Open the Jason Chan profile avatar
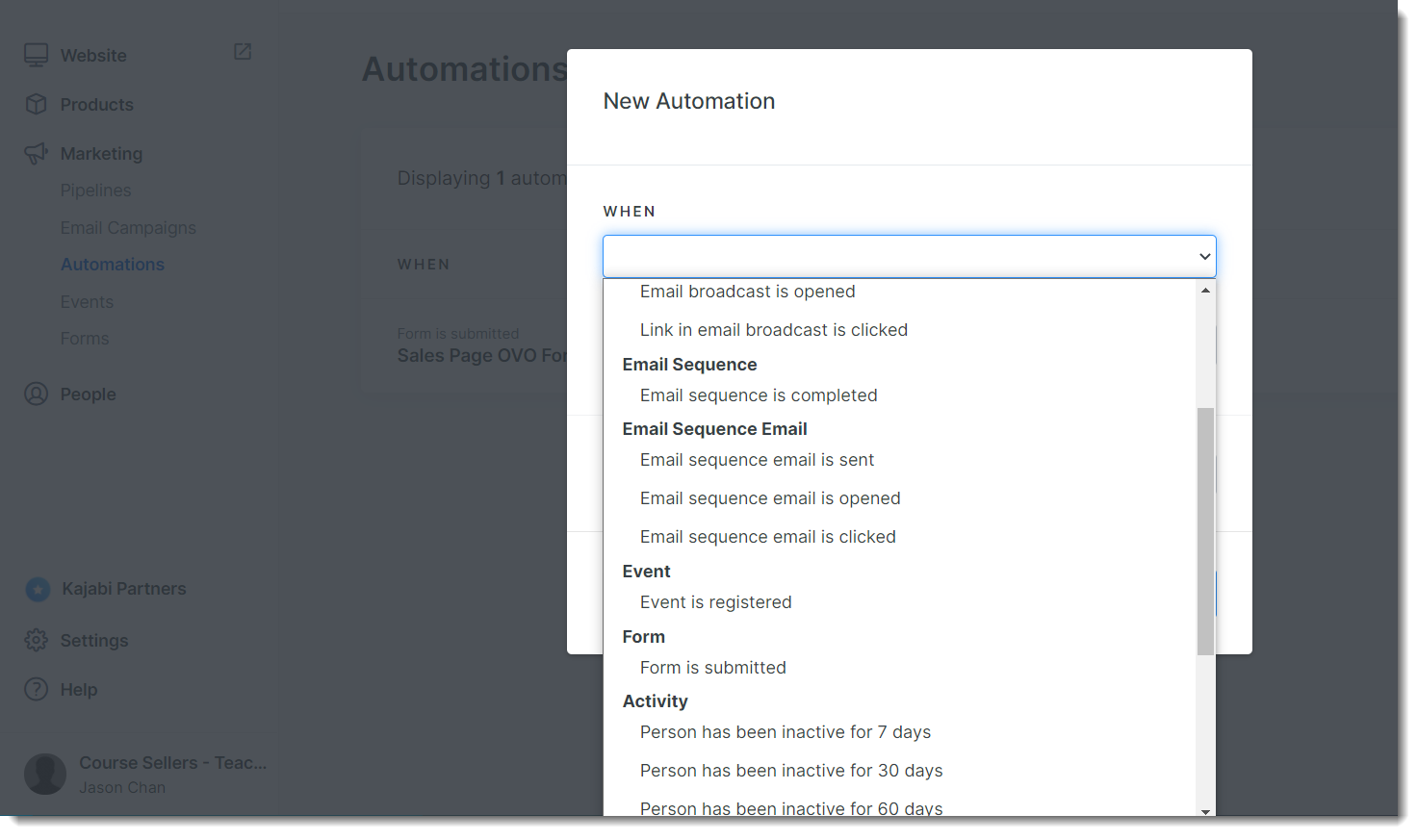 45,774
